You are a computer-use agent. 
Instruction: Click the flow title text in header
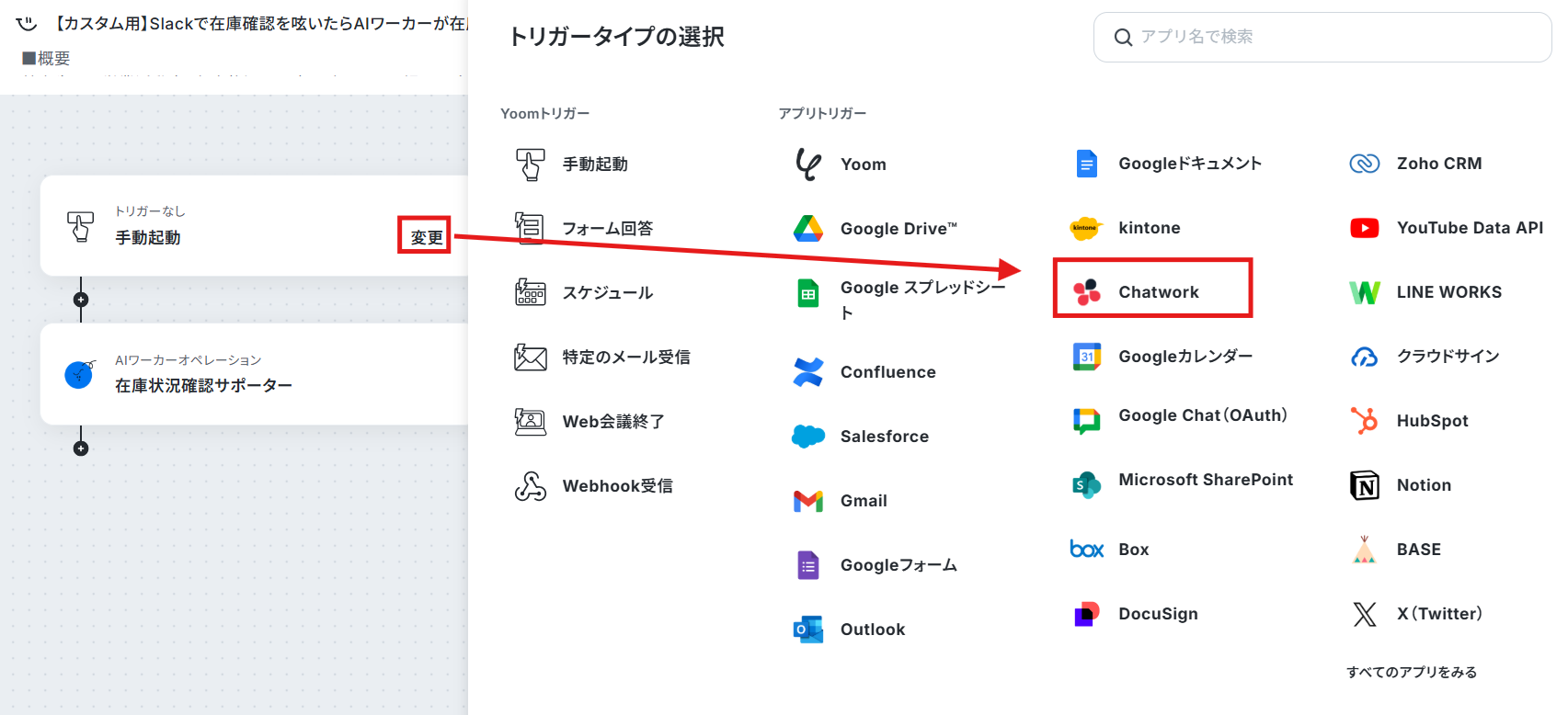tap(260, 24)
